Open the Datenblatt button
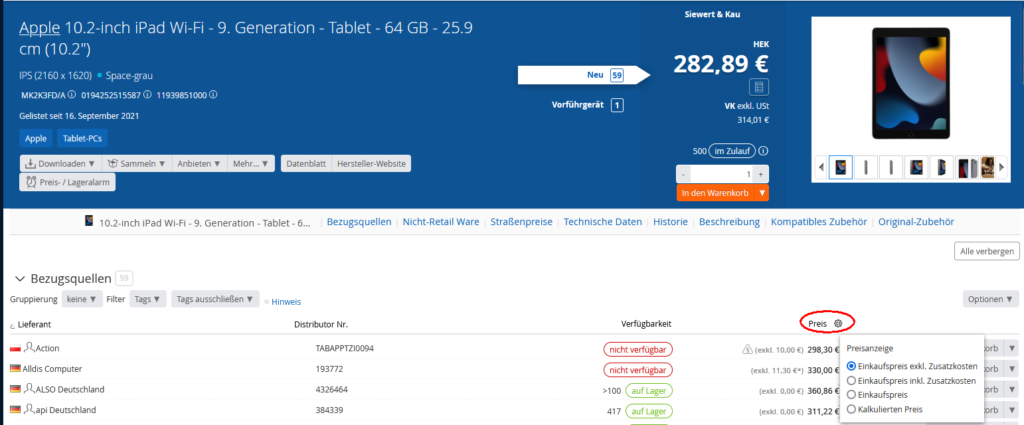Viewport: 1024px width, 425px height. 306,163
